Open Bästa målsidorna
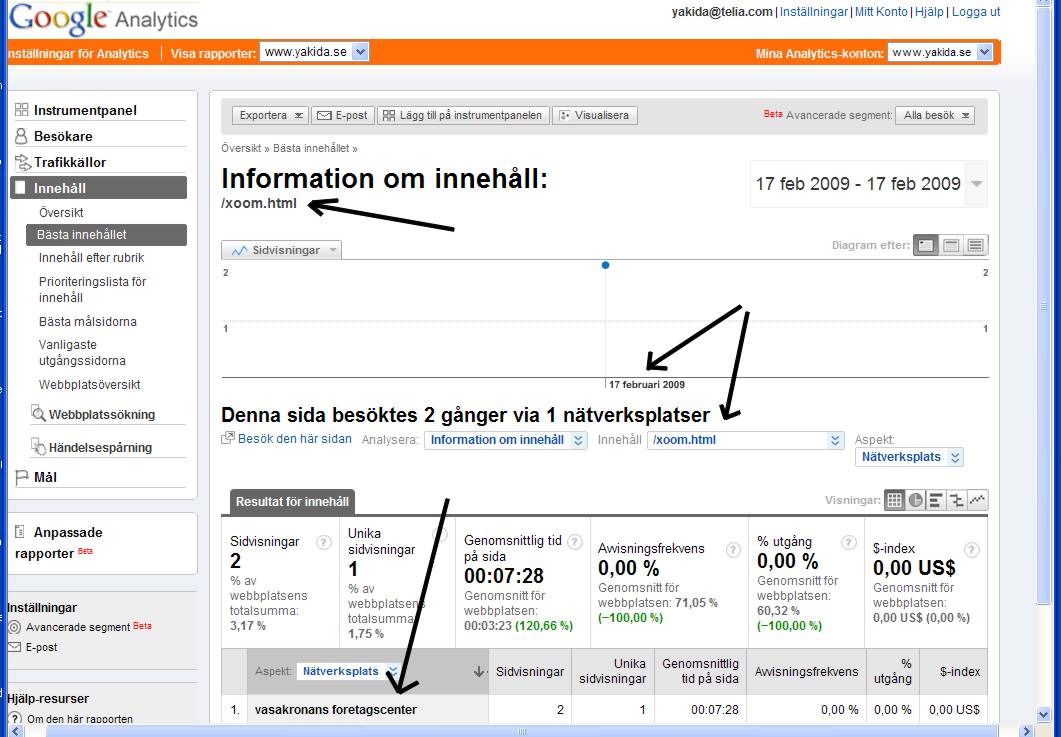This screenshot has width=1061, height=737. pyautogui.click(x=88, y=321)
